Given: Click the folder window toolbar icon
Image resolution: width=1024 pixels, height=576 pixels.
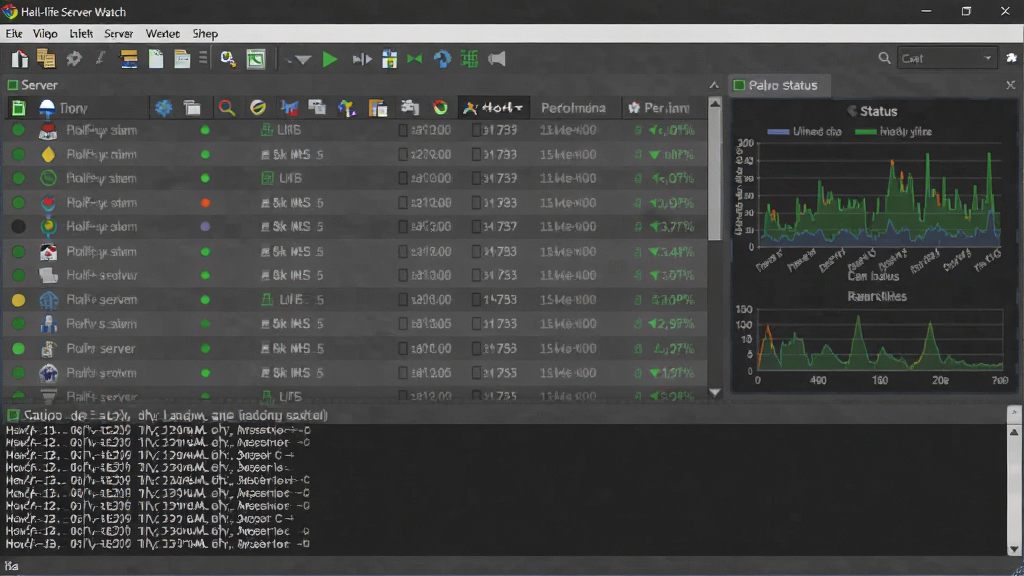Looking at the screenshot, I should click(182, 59).
